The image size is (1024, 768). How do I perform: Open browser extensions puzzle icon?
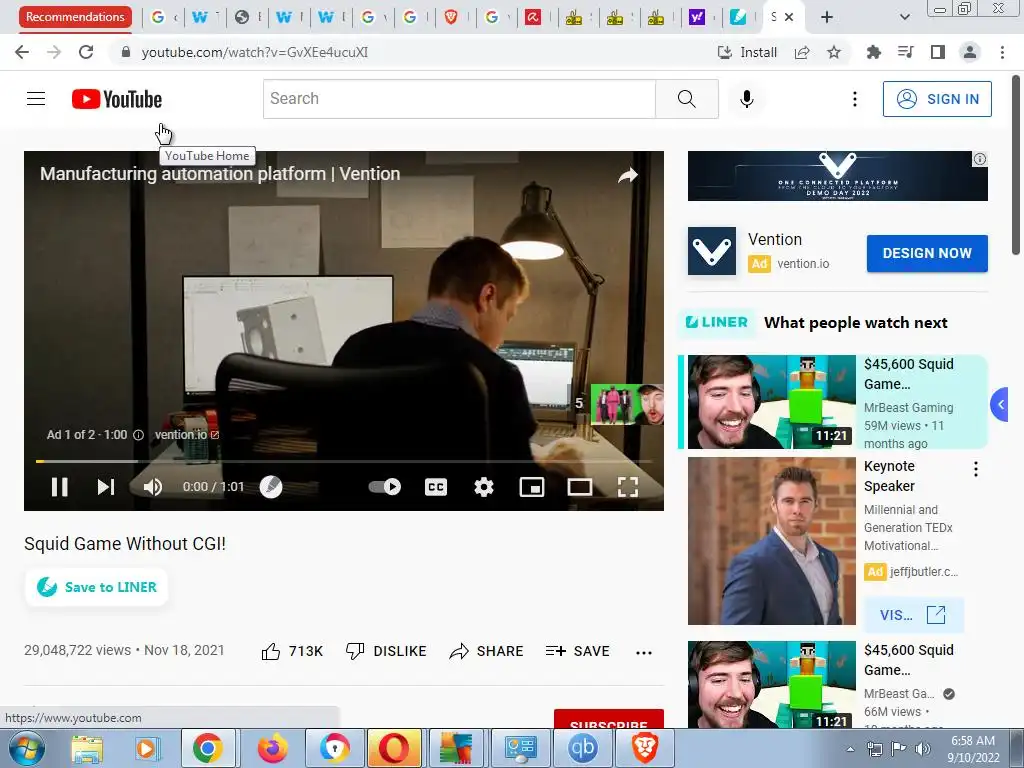873,52
